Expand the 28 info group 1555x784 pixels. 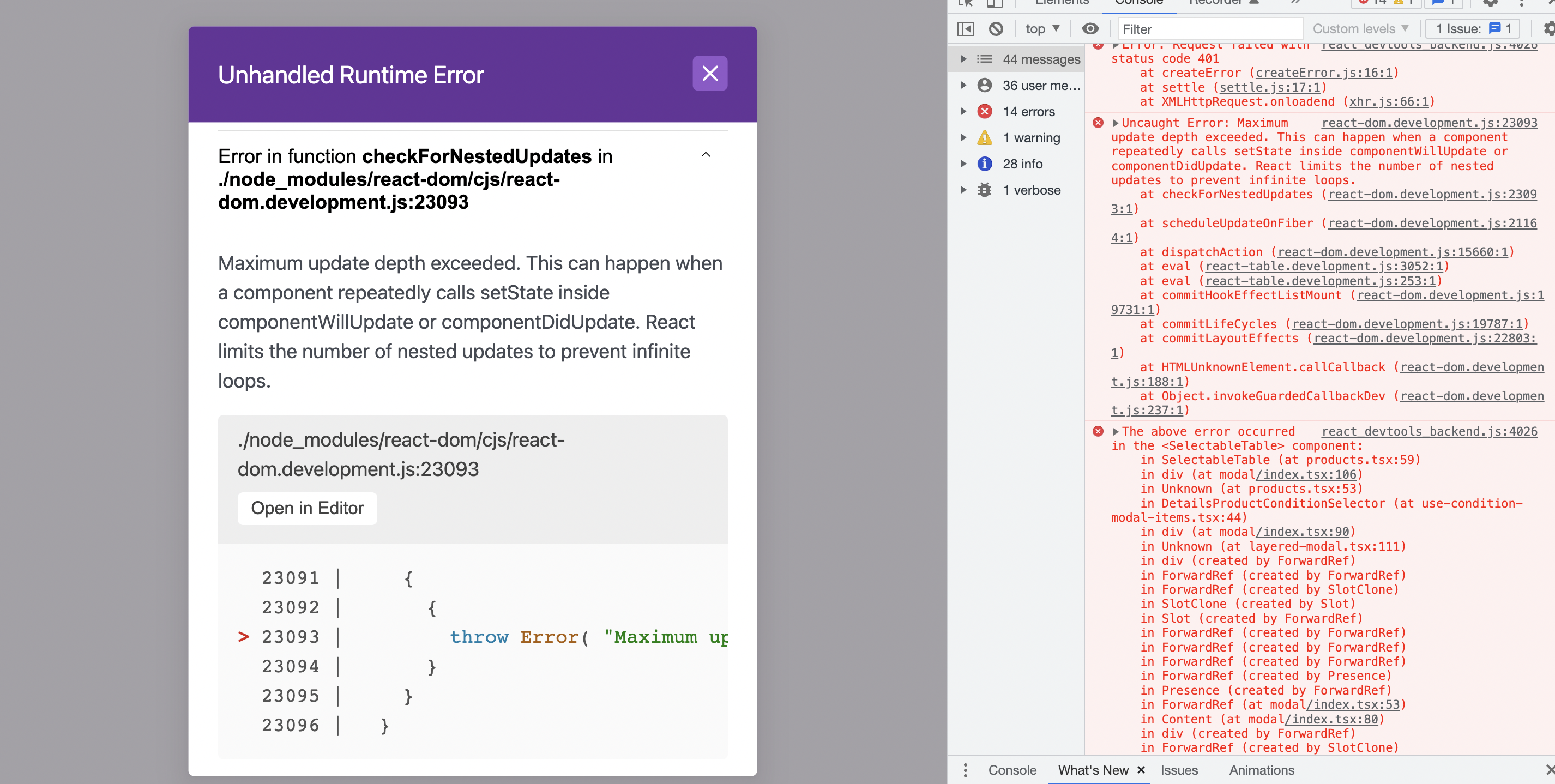click(x=963, y=164)
